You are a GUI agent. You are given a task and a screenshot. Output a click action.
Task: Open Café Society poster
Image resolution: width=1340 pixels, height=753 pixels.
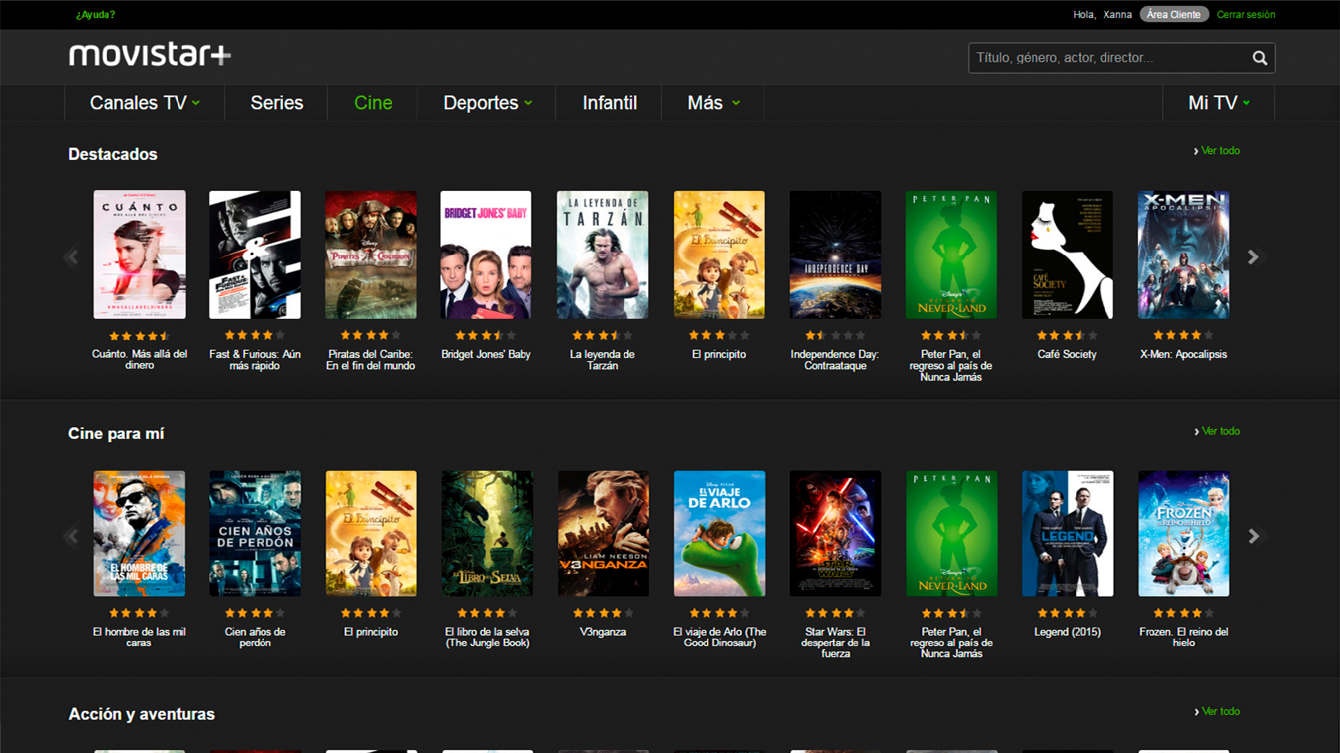click(x=1067, y=255)
